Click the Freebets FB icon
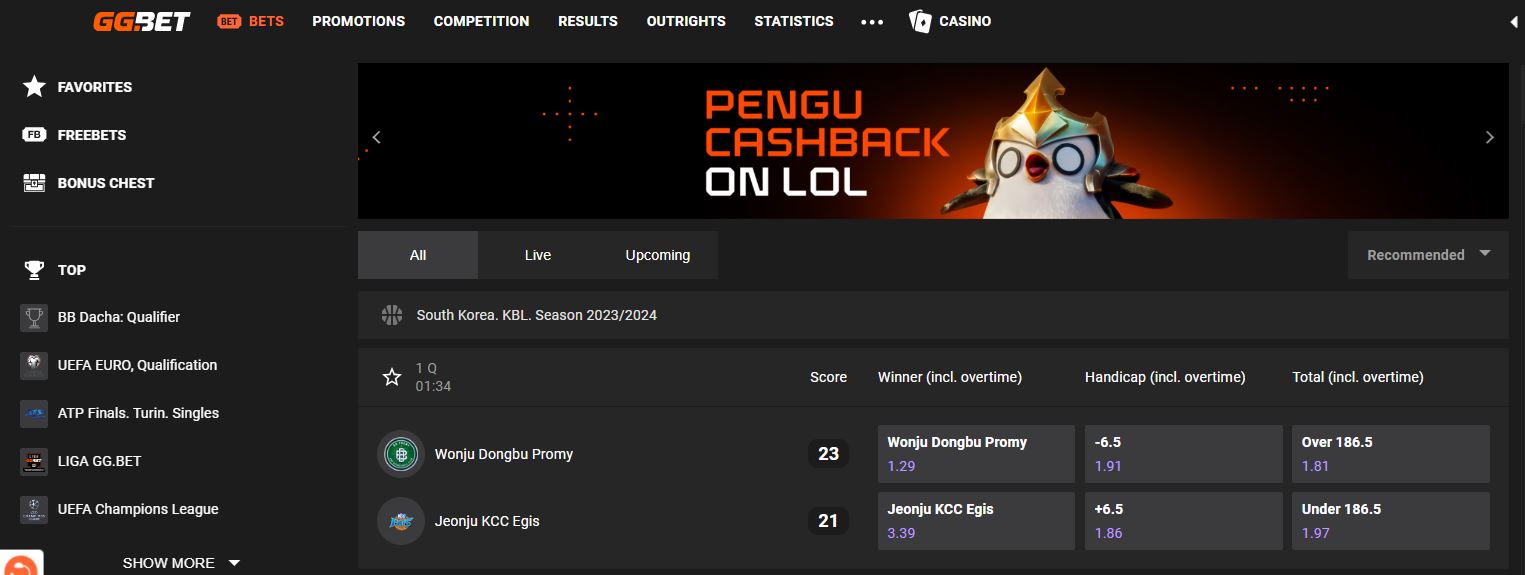This screenshot has height=575, width=1525. (34, 135)
